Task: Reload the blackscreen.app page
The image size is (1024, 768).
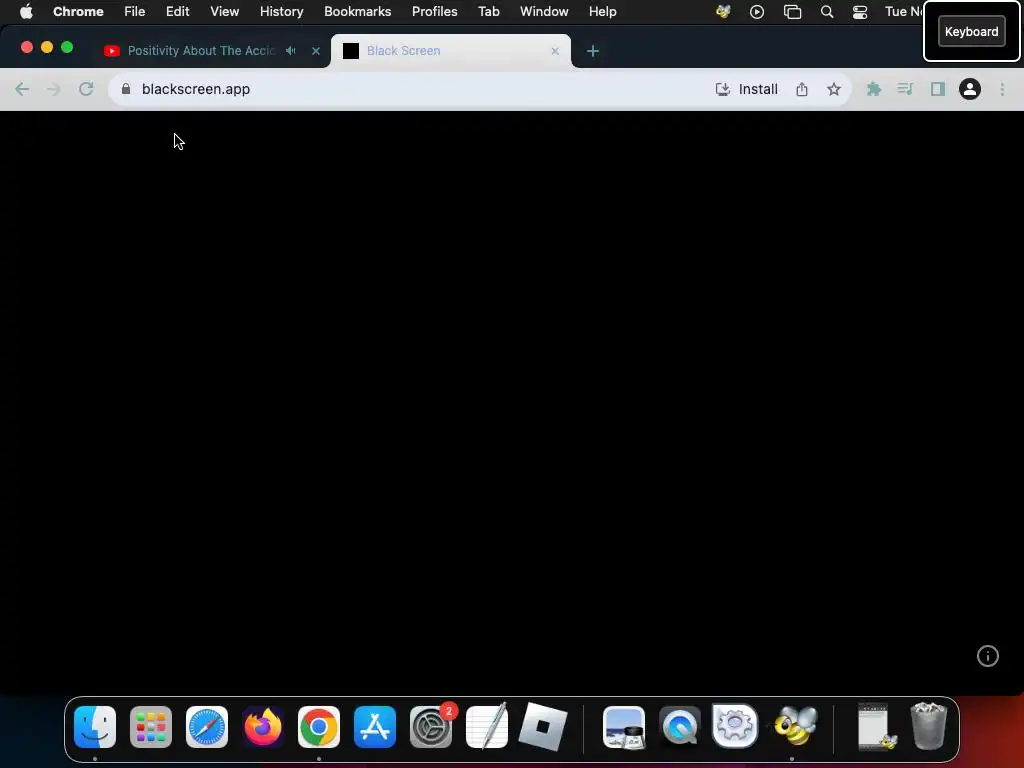Action: (86, 89)
